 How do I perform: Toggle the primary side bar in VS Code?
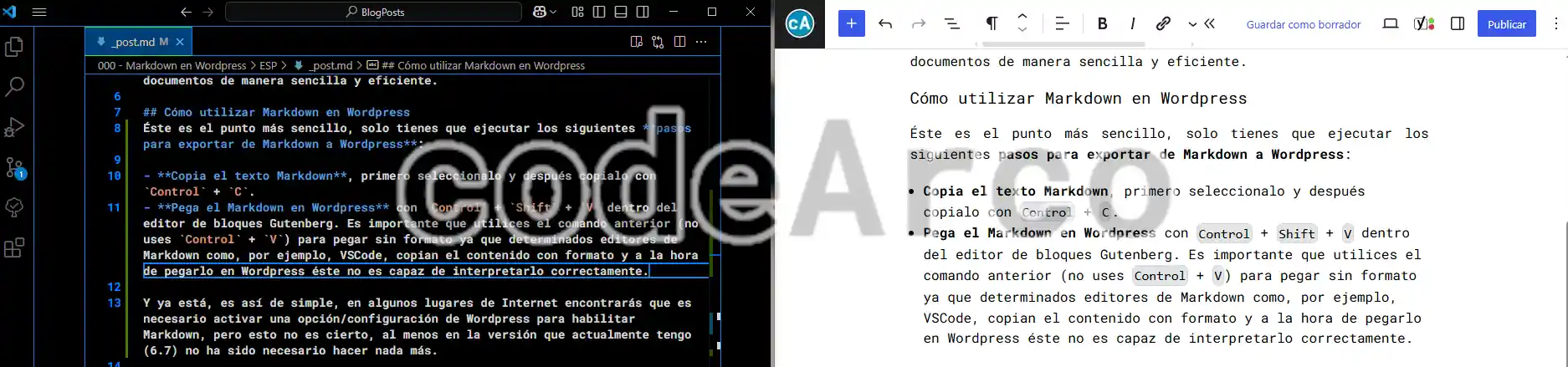pos(599,12)
